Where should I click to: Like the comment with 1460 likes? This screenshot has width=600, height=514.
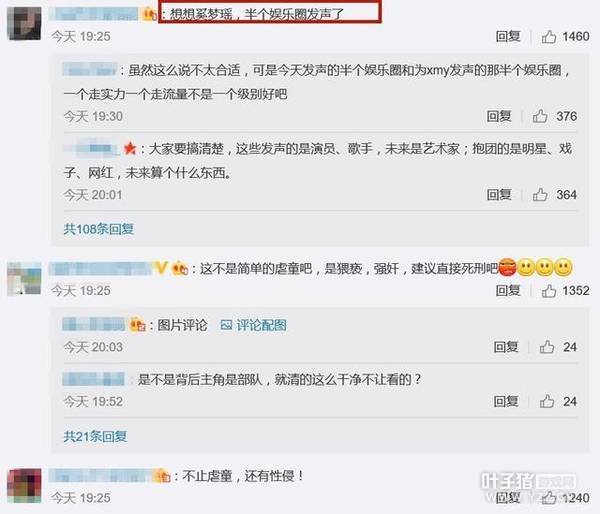pyautogui.click(x=549, y=37)
